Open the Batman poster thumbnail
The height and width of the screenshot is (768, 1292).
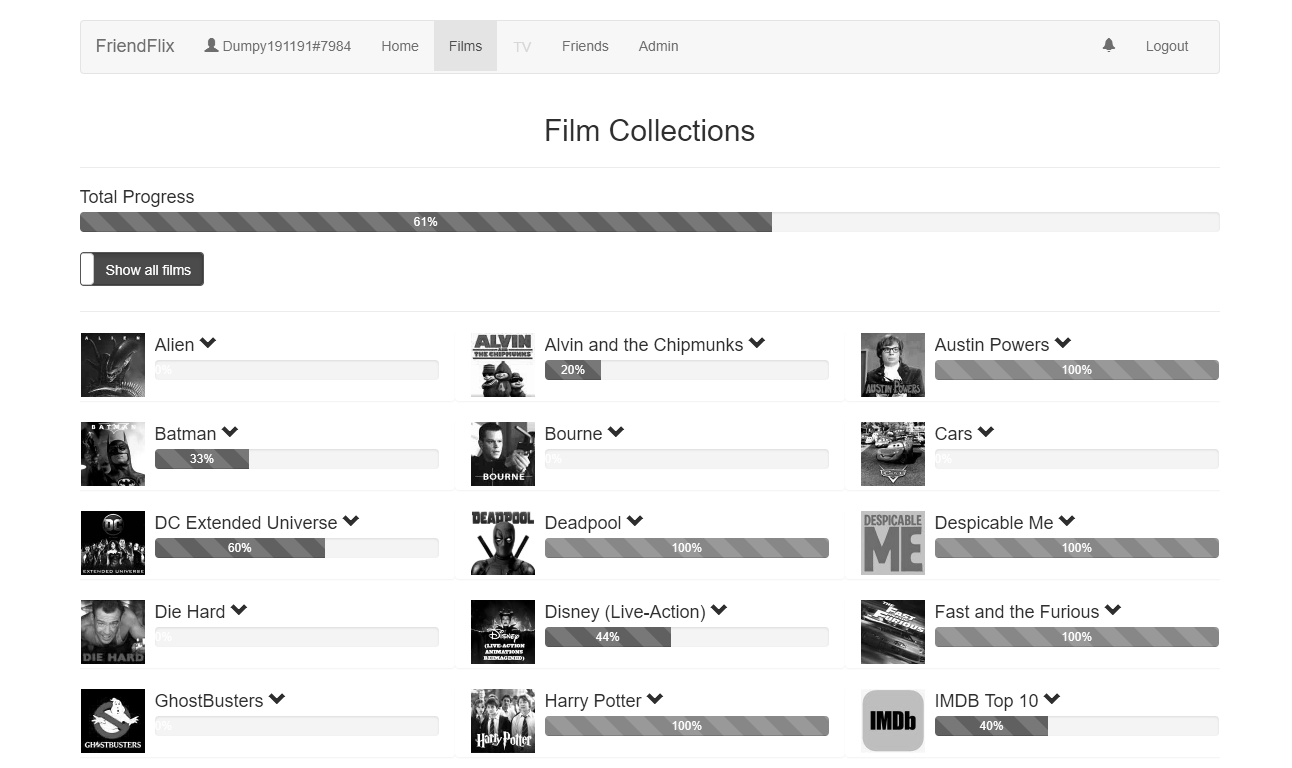[x=113, y=454]
